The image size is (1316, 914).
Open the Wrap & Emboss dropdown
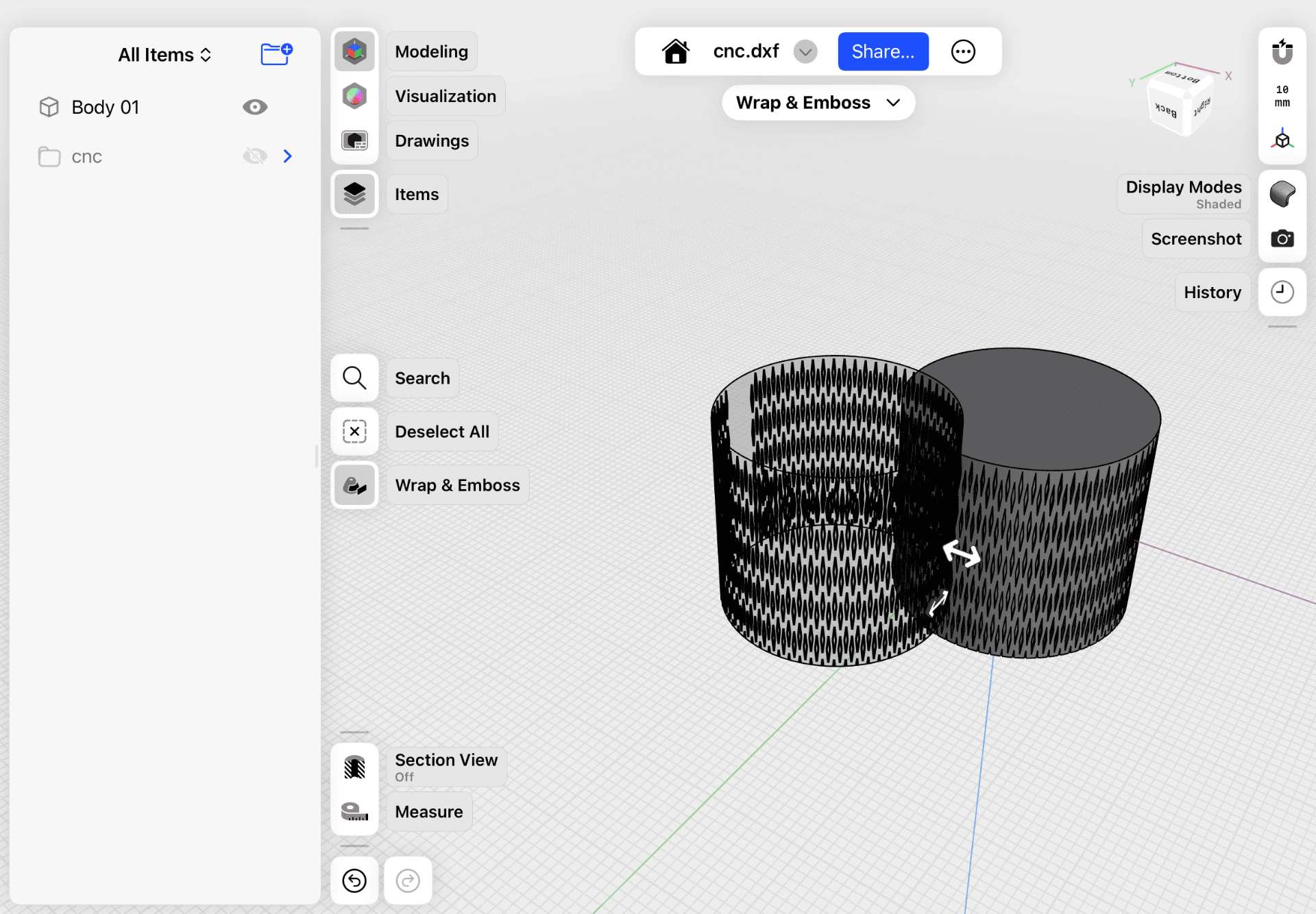[x=818, y=103]
